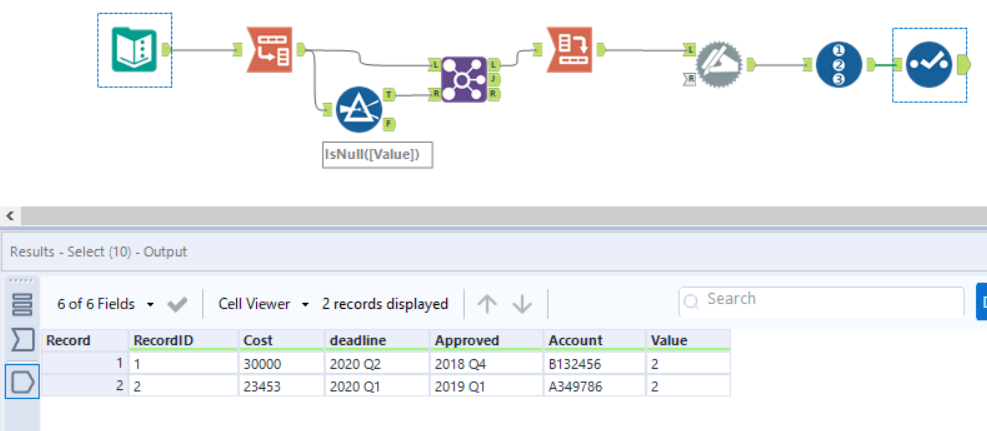Viewport: 987px width, 431px height.
Task: Click the Filter tool's F output anchor
Action: (x=390, y=123)
